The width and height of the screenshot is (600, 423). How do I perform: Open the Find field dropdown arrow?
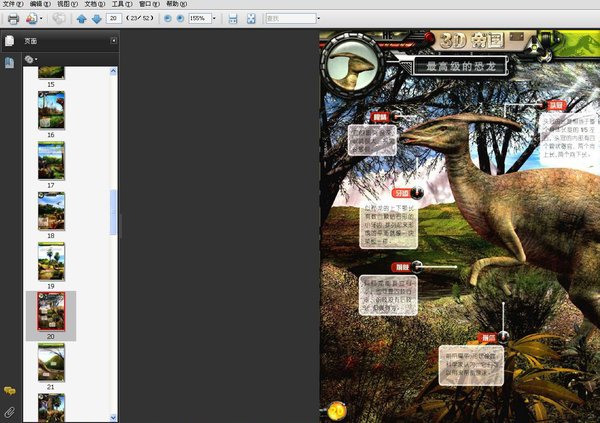(x=319, y=18)
